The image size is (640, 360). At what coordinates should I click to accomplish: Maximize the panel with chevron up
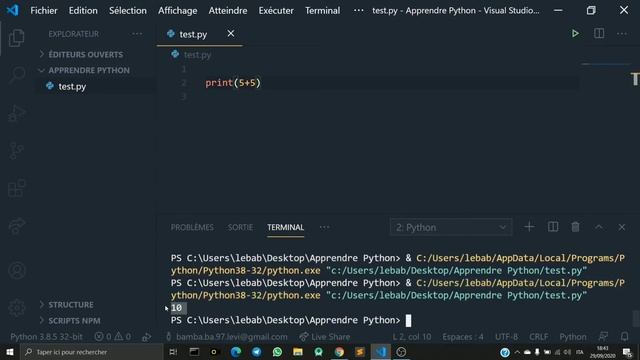click(599, 227)
